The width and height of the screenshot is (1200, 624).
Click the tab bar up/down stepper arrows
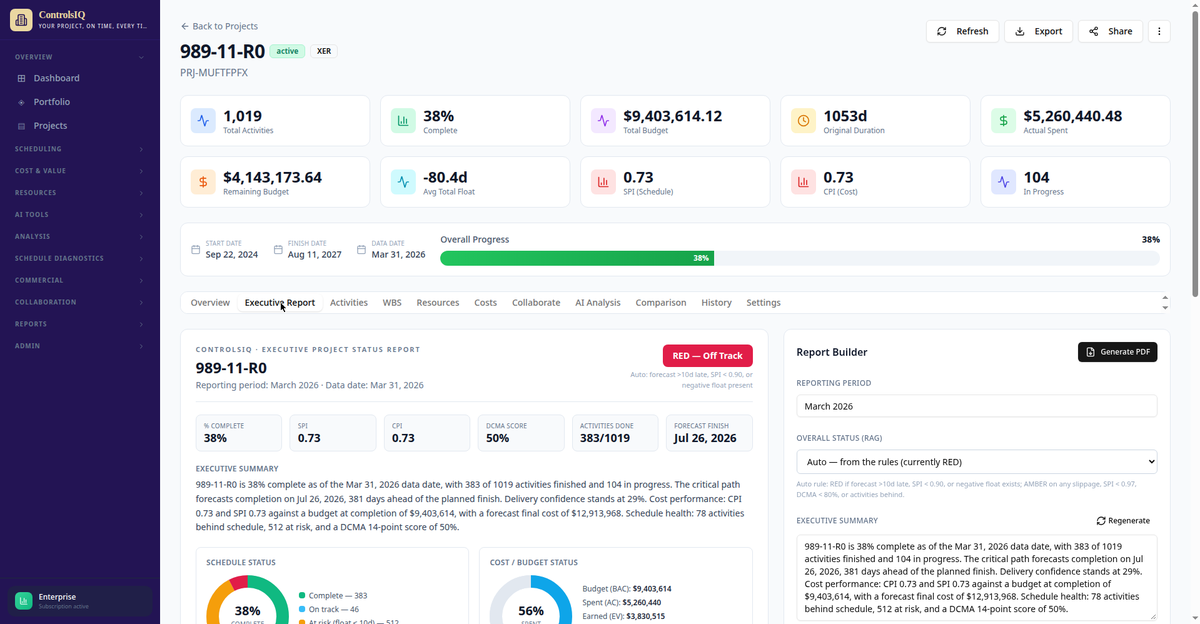click(x=1164, y=302)
